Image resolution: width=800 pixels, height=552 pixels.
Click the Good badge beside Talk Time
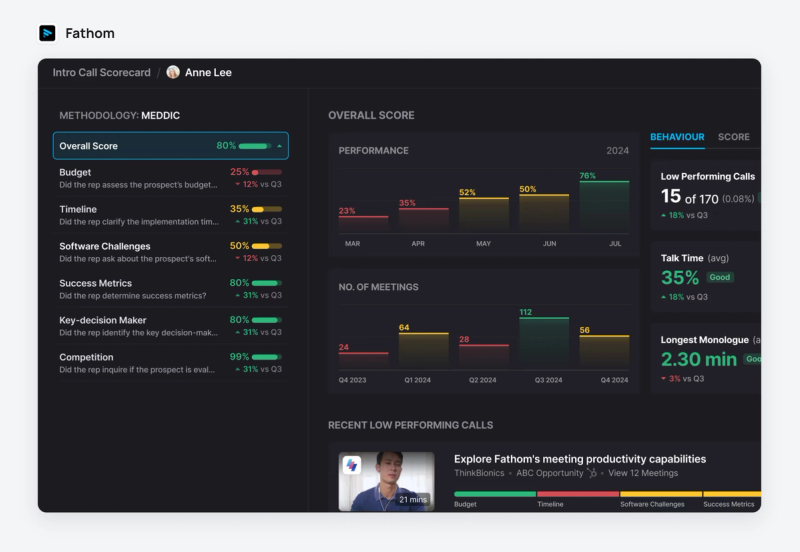[x=720, y=278]
